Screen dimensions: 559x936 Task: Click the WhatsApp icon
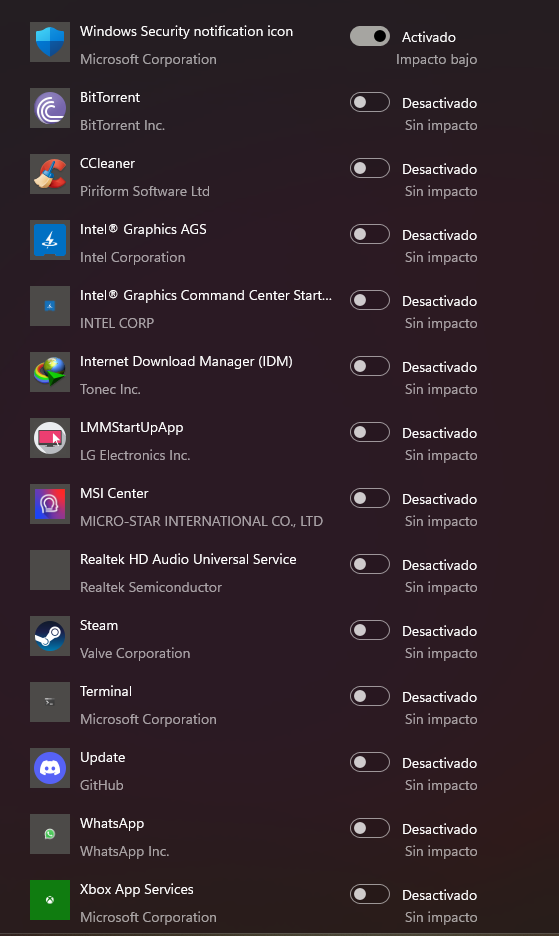50,834
